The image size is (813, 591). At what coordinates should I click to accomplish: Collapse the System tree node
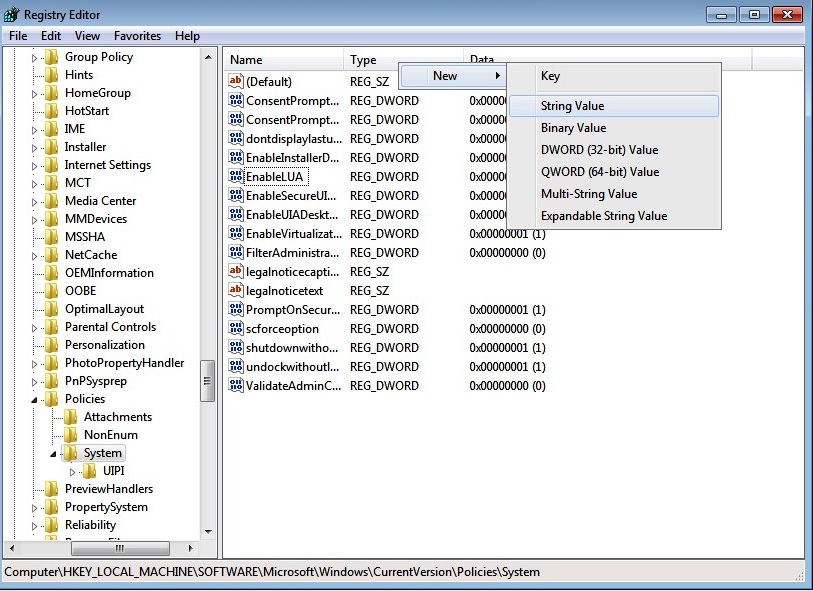tap(53, 454)
